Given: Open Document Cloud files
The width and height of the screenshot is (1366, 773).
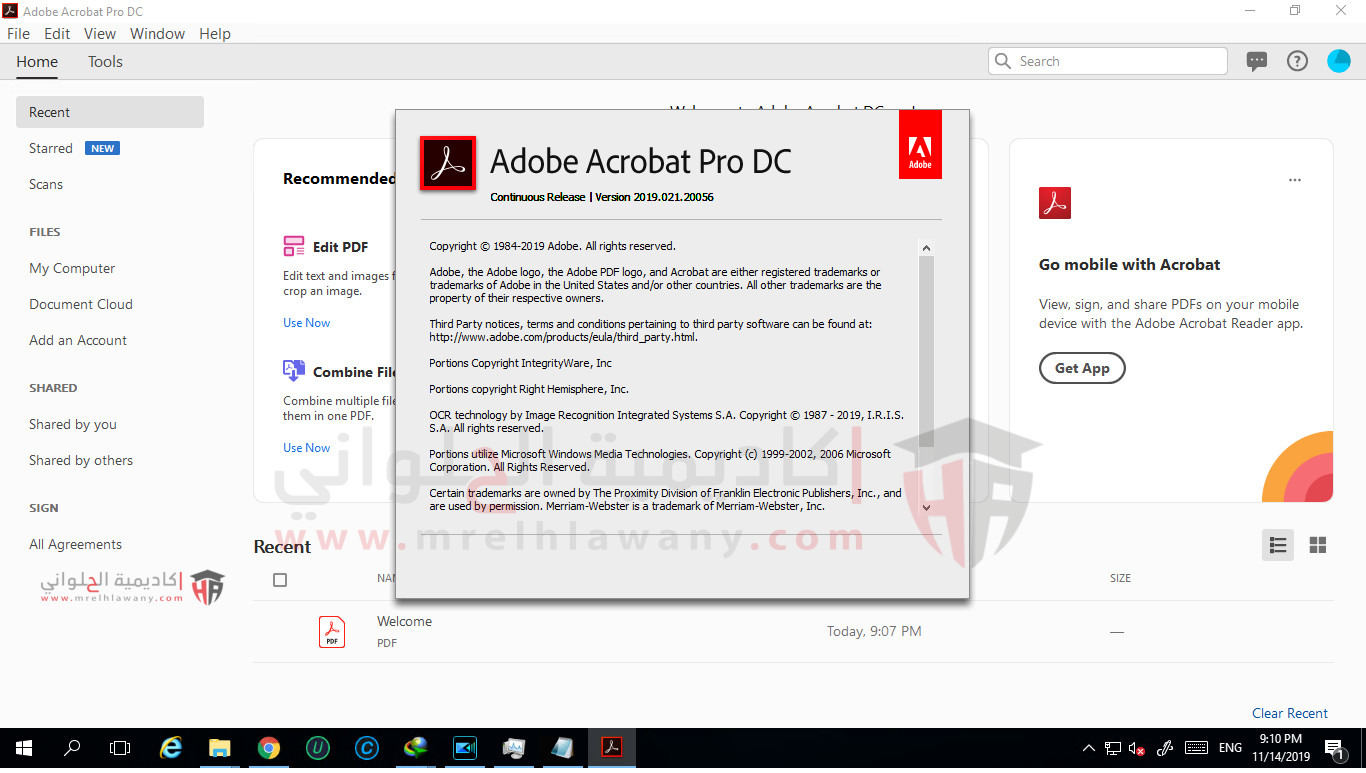Looking at the screenshot, I should point(81,304).
